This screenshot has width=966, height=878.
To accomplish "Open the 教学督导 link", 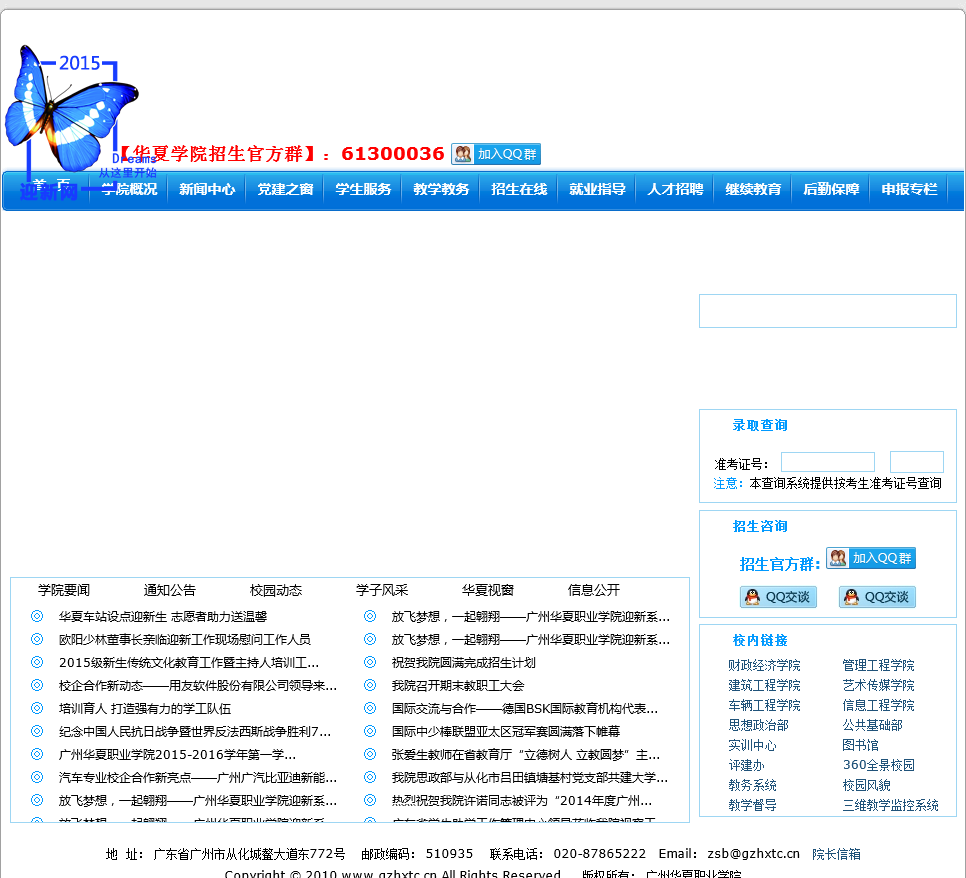I will pyautogui.click(x=752, y=805).
